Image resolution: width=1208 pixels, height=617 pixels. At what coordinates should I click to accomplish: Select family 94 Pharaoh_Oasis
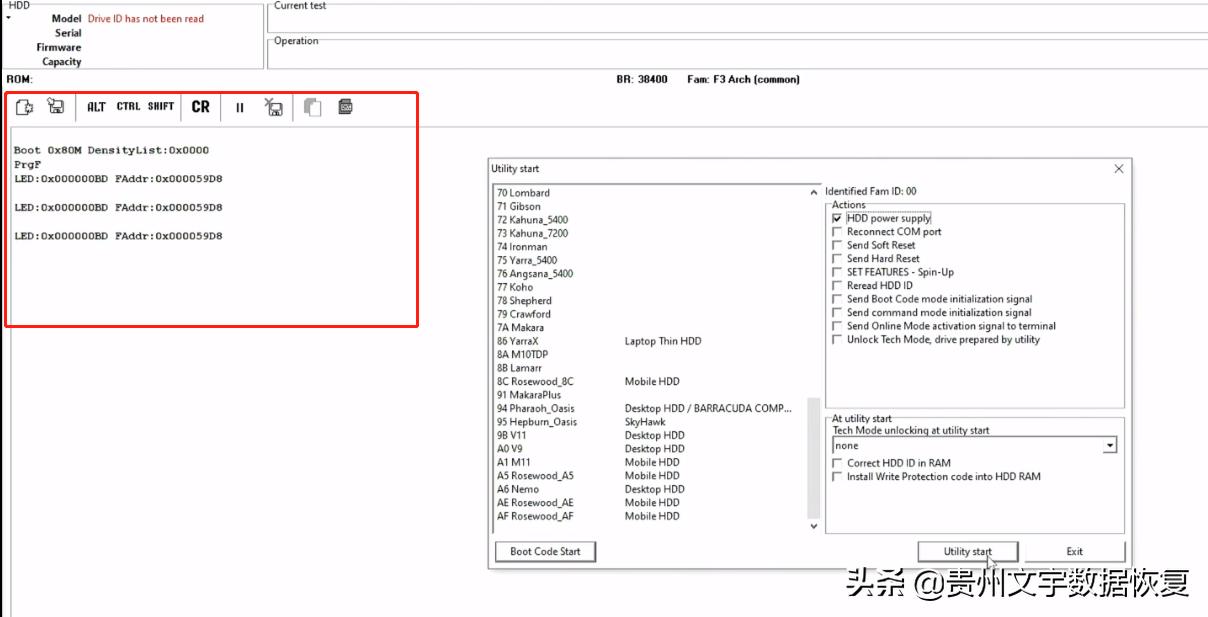[x=651, y=409]
